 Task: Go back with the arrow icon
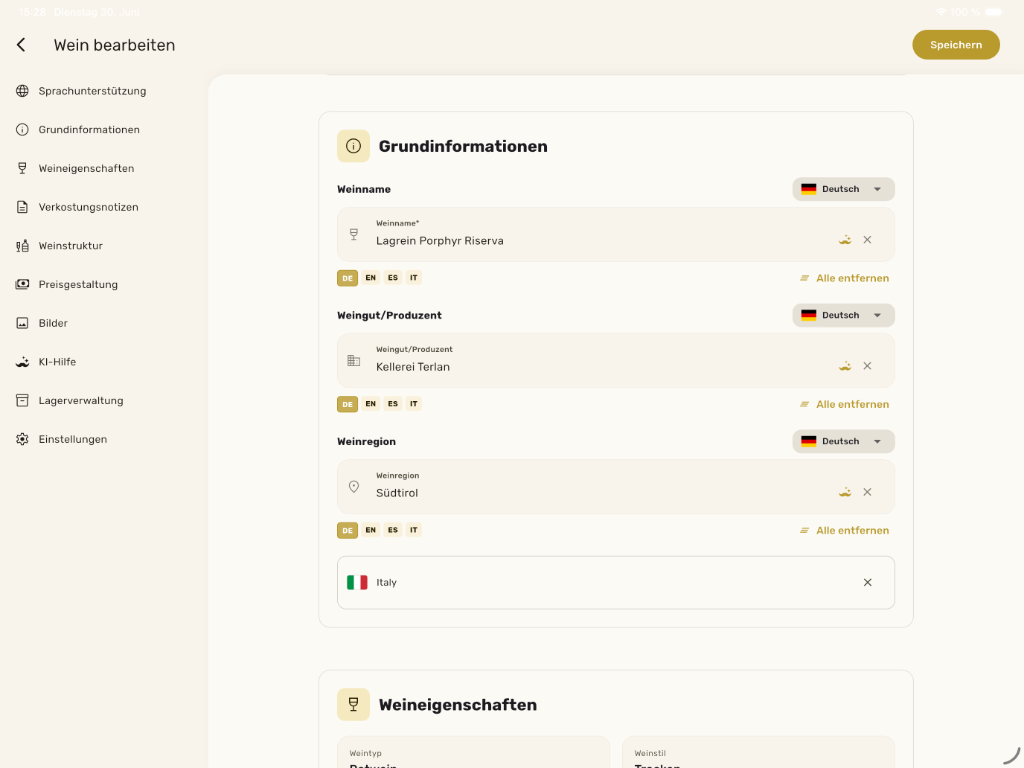click(x=21, y=44)
